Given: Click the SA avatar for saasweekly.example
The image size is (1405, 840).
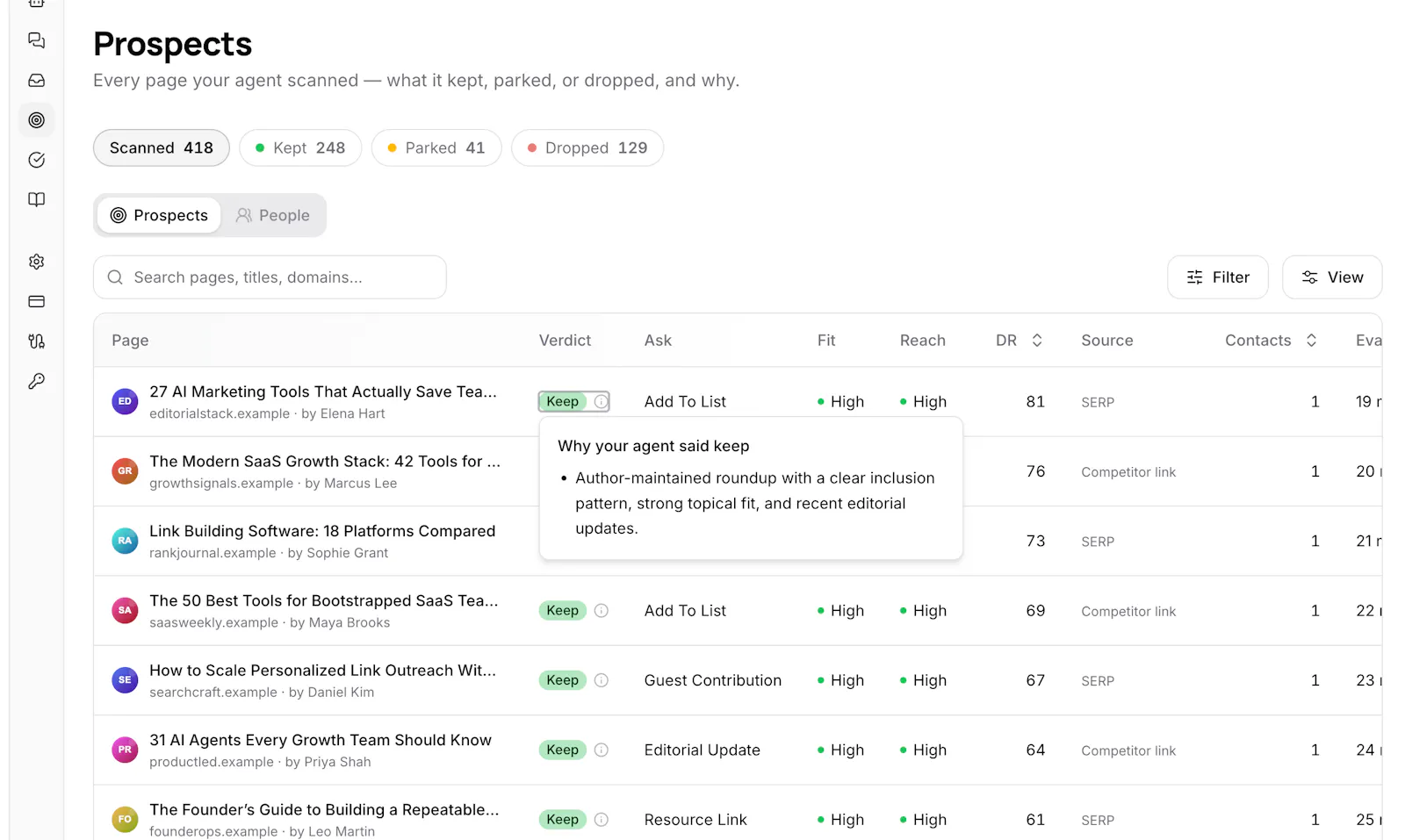Looking at the screenshot, I should pos(125,610).
